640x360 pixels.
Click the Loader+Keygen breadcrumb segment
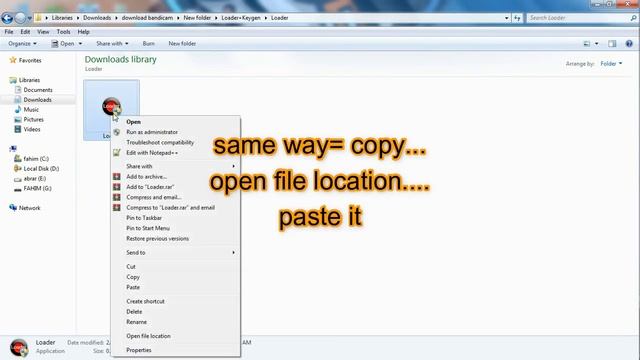[x=241, y=18]
